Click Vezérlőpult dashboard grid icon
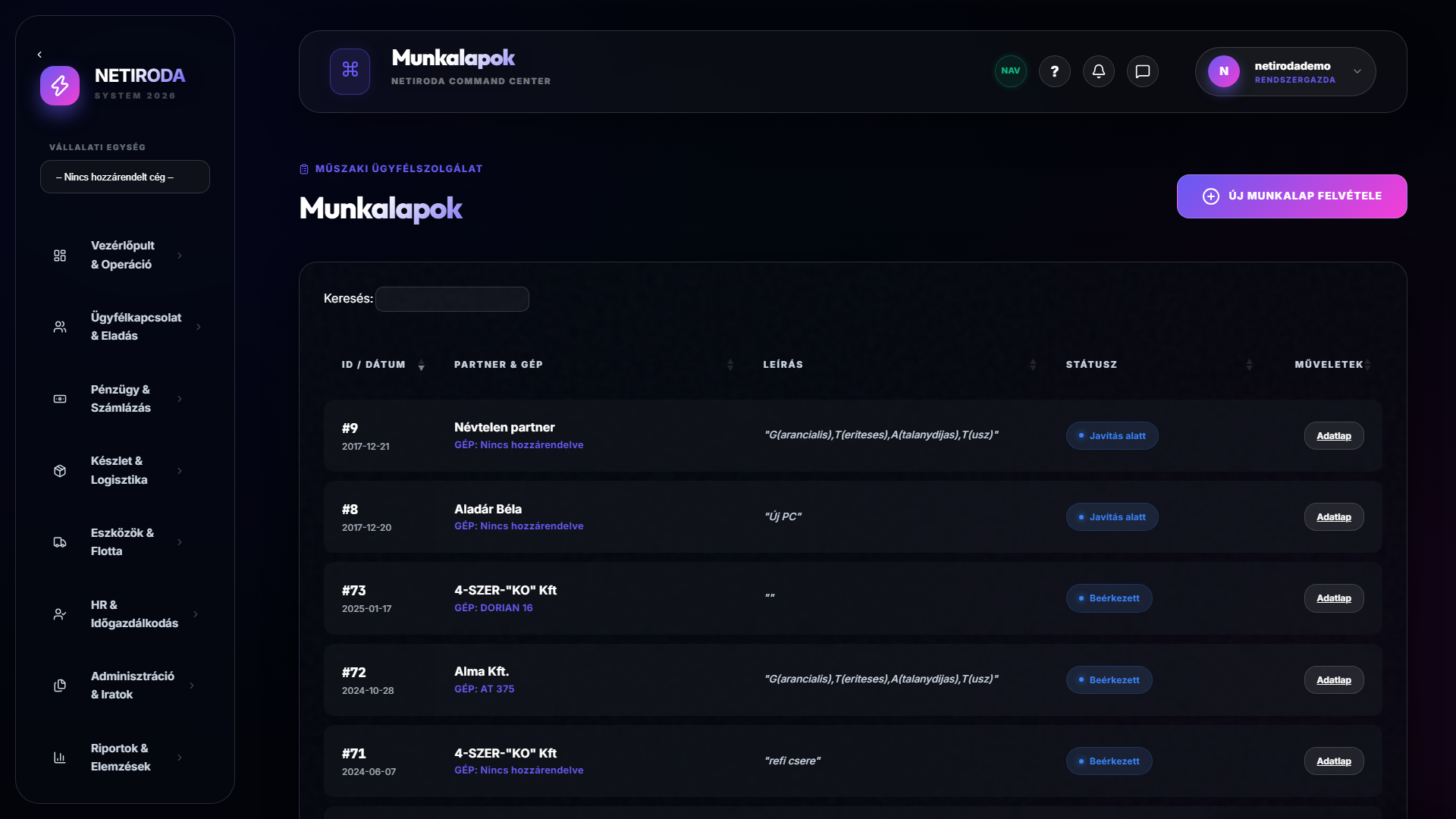Viewport: 1456px width, 819px height. pyautogui.click(x=60, y=256)
